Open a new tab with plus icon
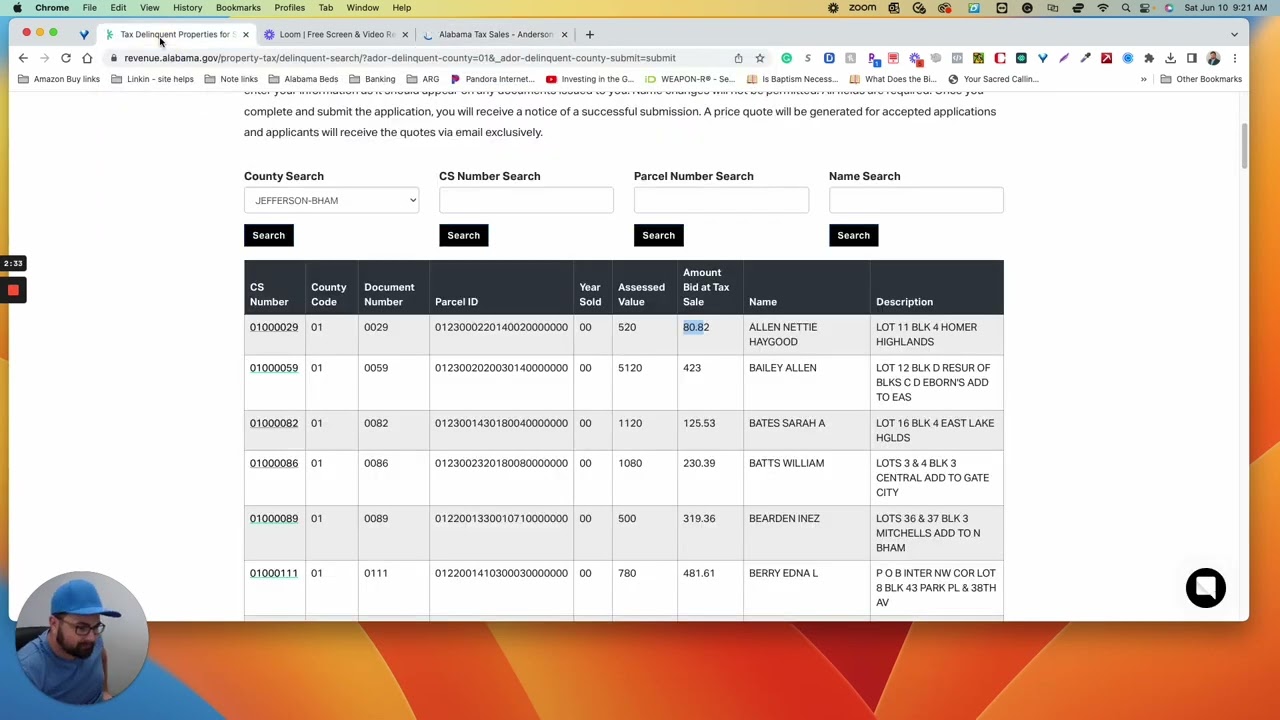 coord(589,34)
